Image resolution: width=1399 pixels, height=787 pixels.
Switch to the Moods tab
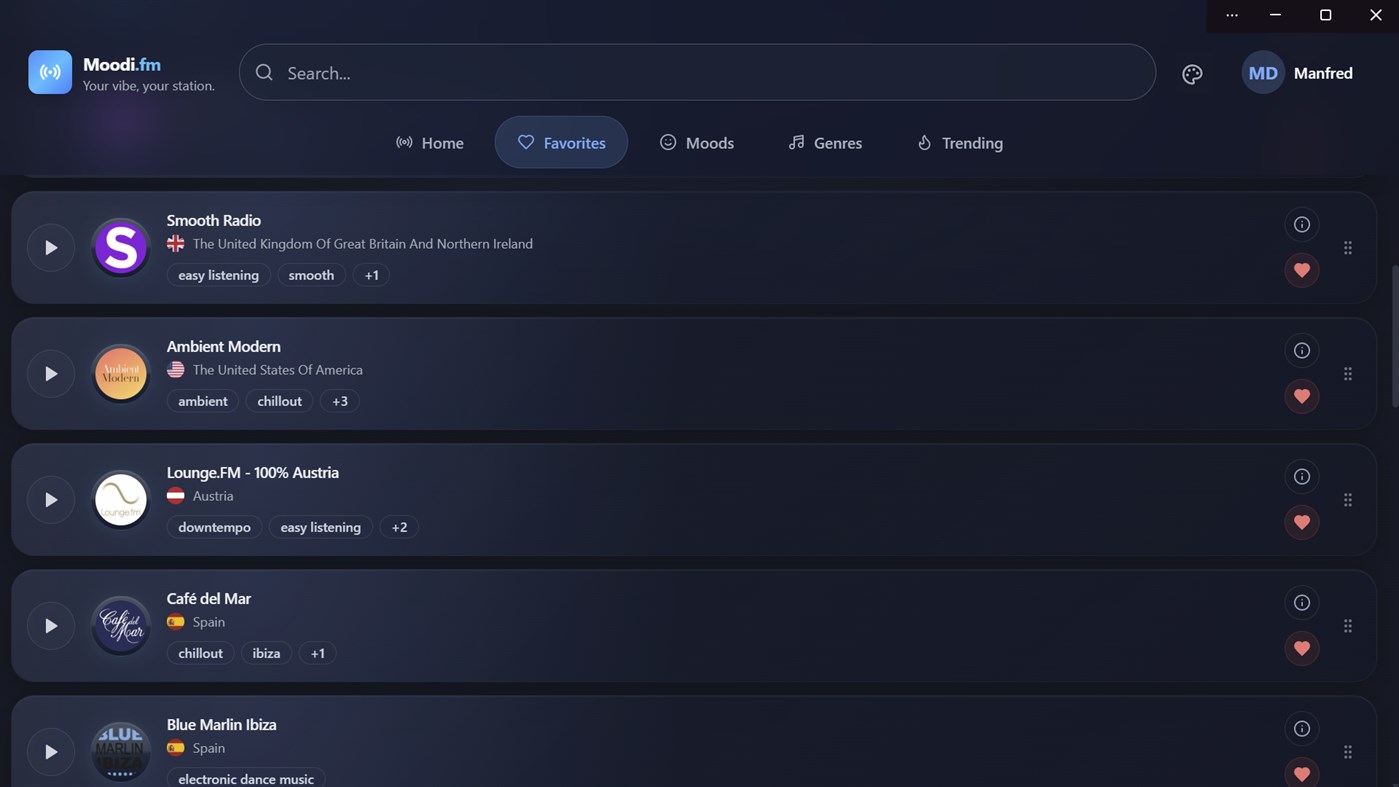point(697,143)
